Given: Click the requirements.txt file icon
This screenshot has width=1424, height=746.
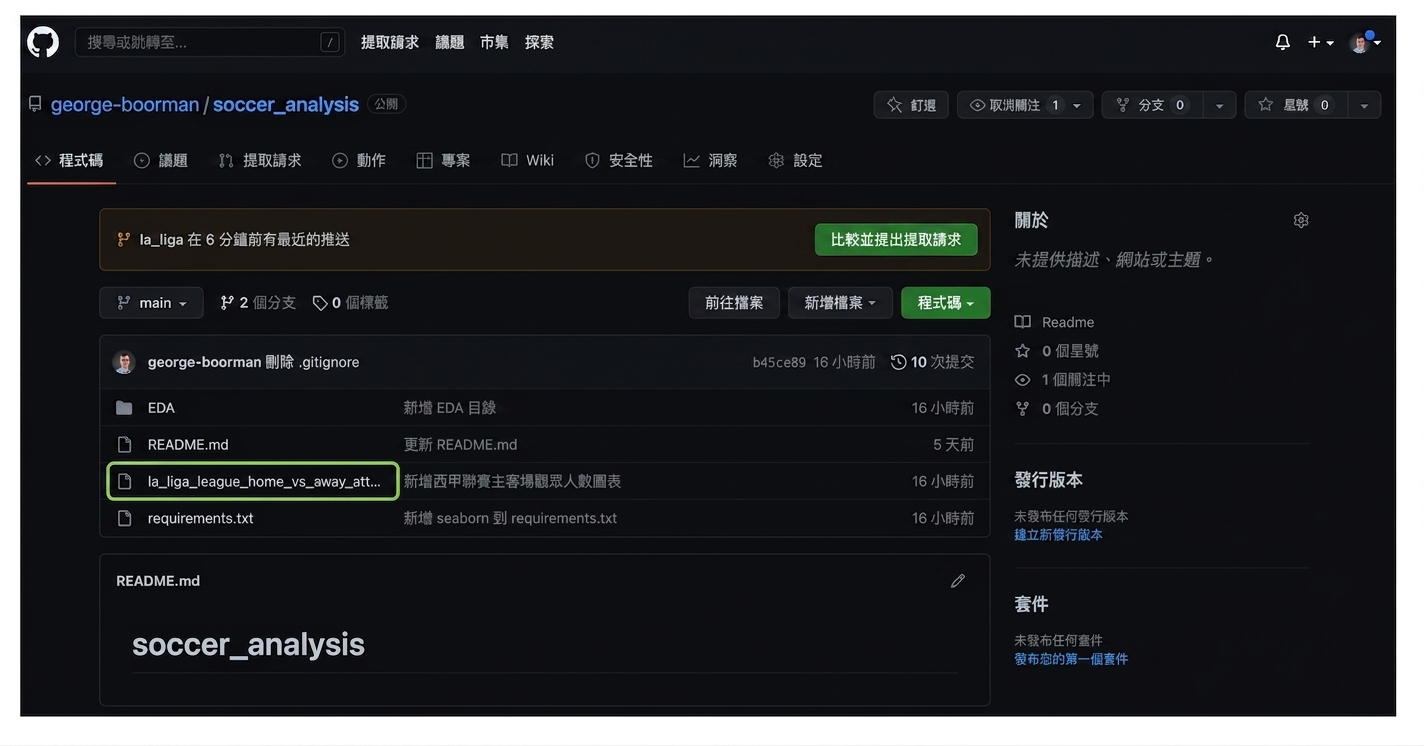Looking at the screenshot, I should coord(124,518).
